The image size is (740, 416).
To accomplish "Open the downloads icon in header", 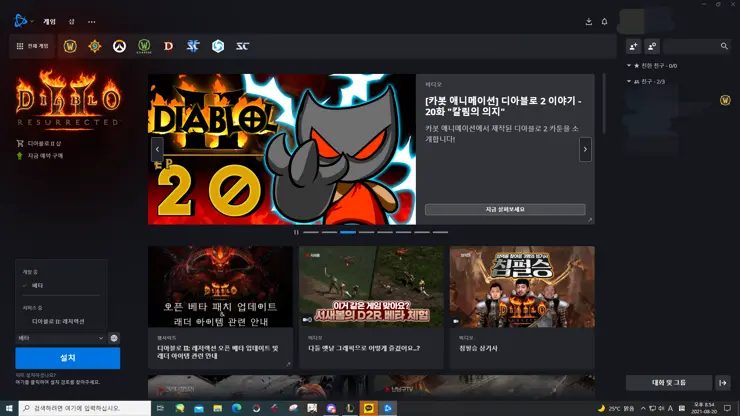I will coord(589,22).
